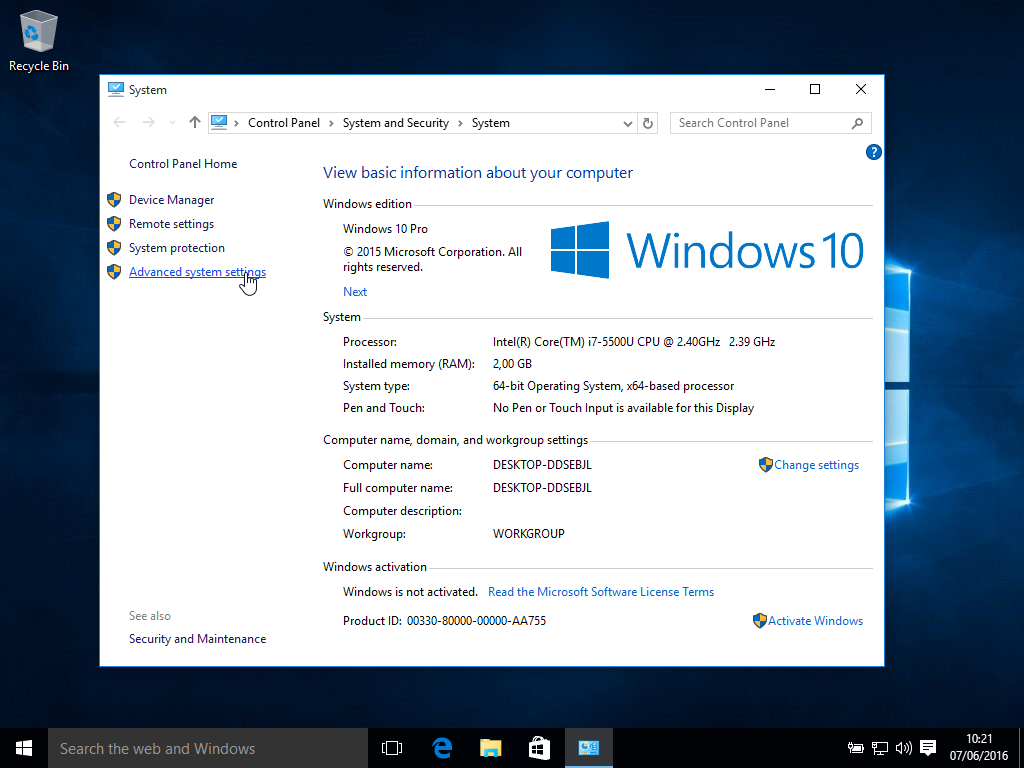Select the Product ID 00330-80000-00000-AA755
The height and width of the screenshot is (768, 1024).
(476, 621)
